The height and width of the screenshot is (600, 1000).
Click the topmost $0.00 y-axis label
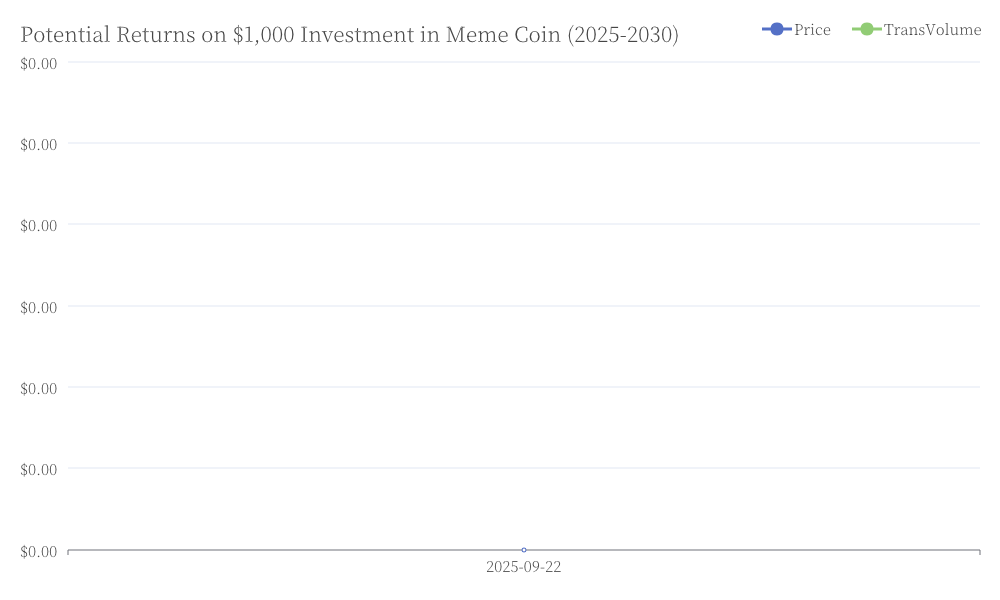[39, 63]
